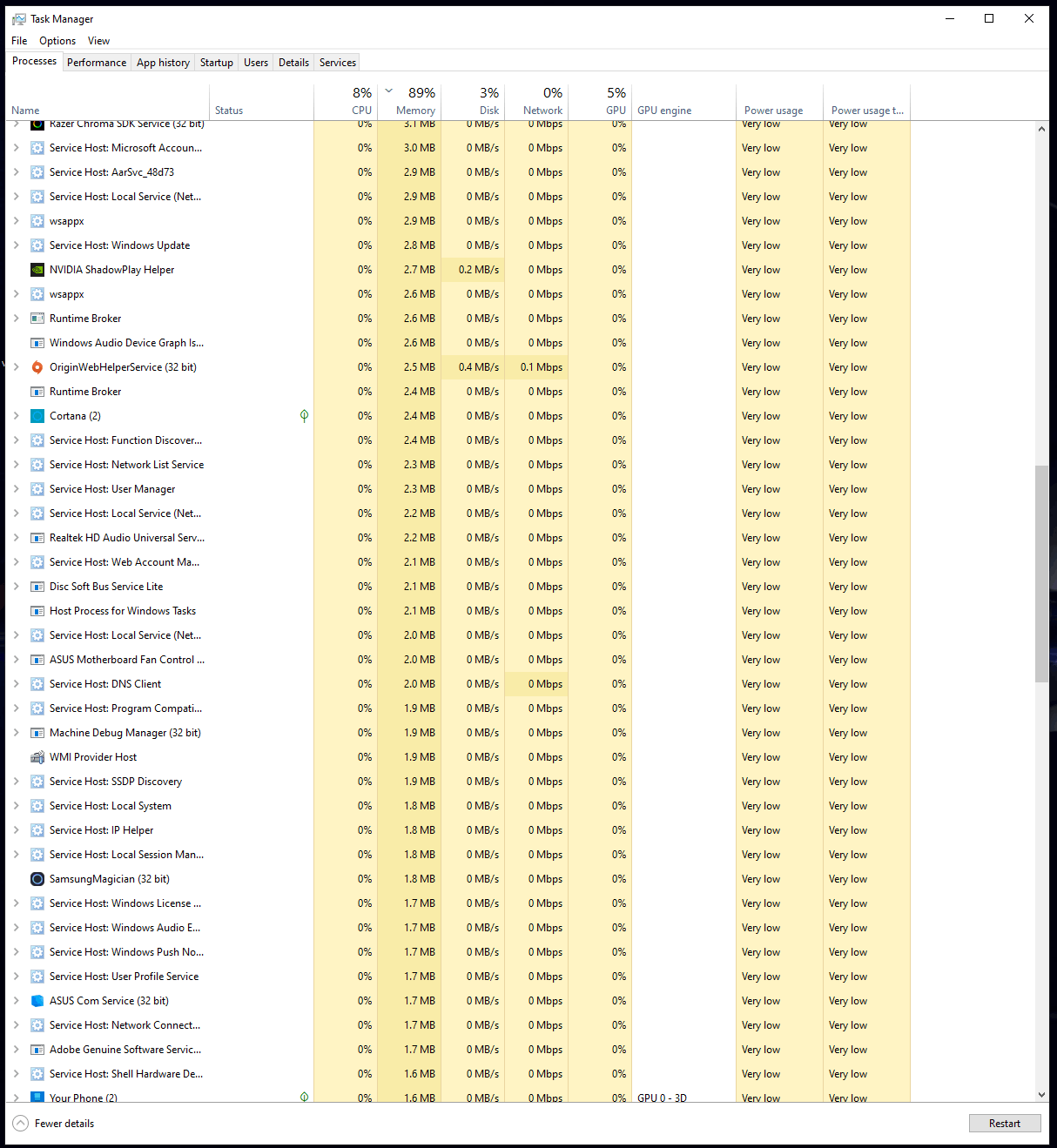Sort by the Status column header

coord(261,102)
